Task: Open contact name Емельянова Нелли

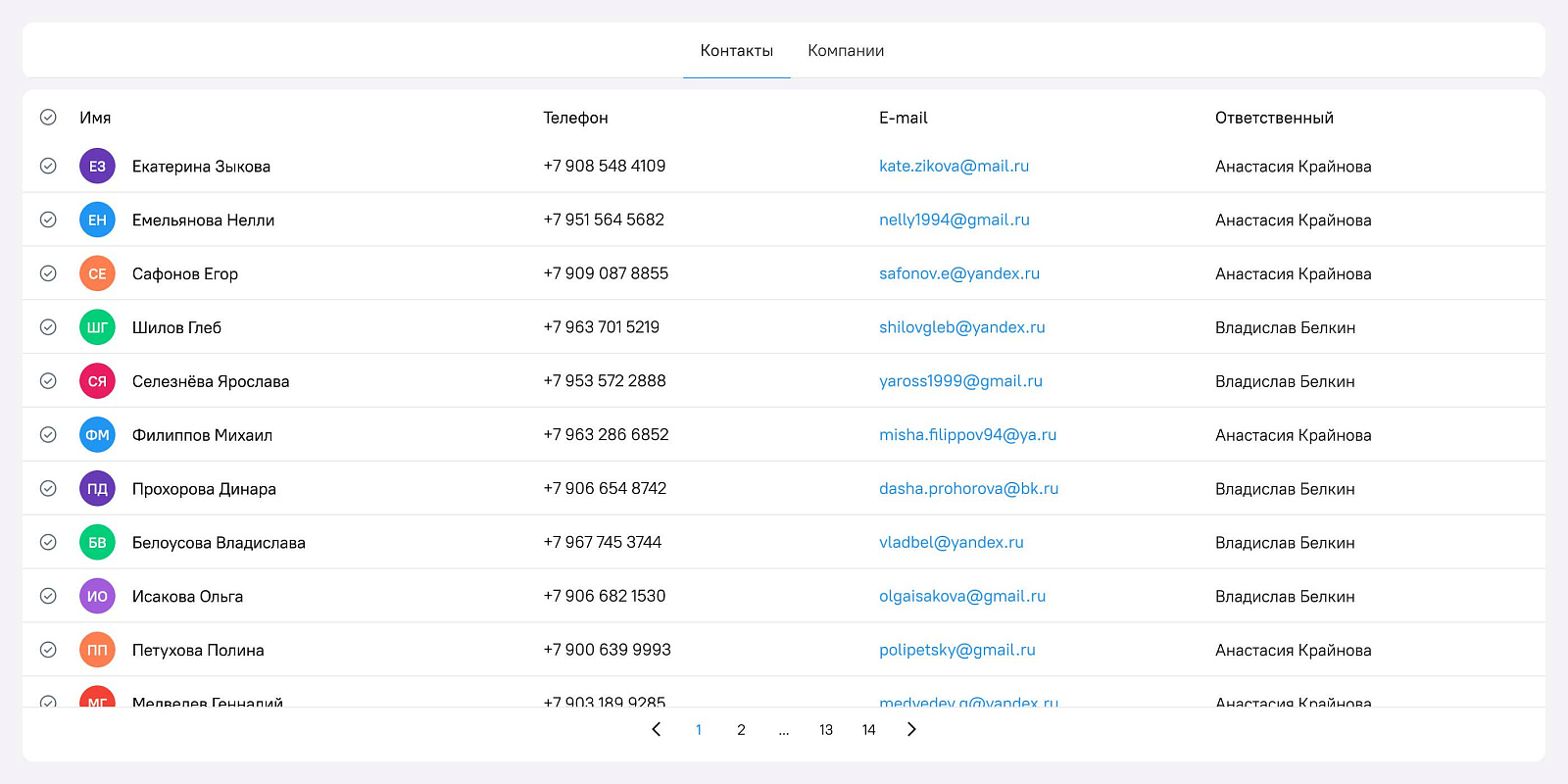Action: pyautogui.click(x=203, y=220)
